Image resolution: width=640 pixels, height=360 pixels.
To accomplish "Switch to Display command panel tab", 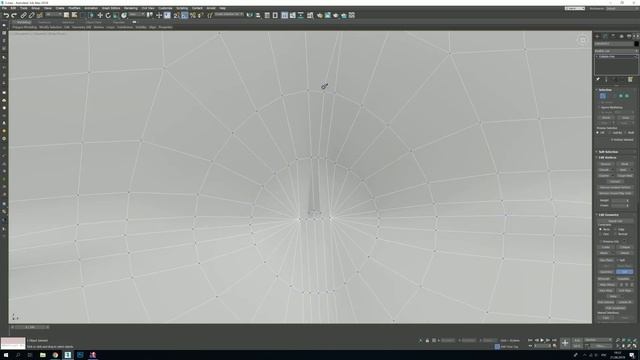I will pyautogui.click(x=629, y=36).
